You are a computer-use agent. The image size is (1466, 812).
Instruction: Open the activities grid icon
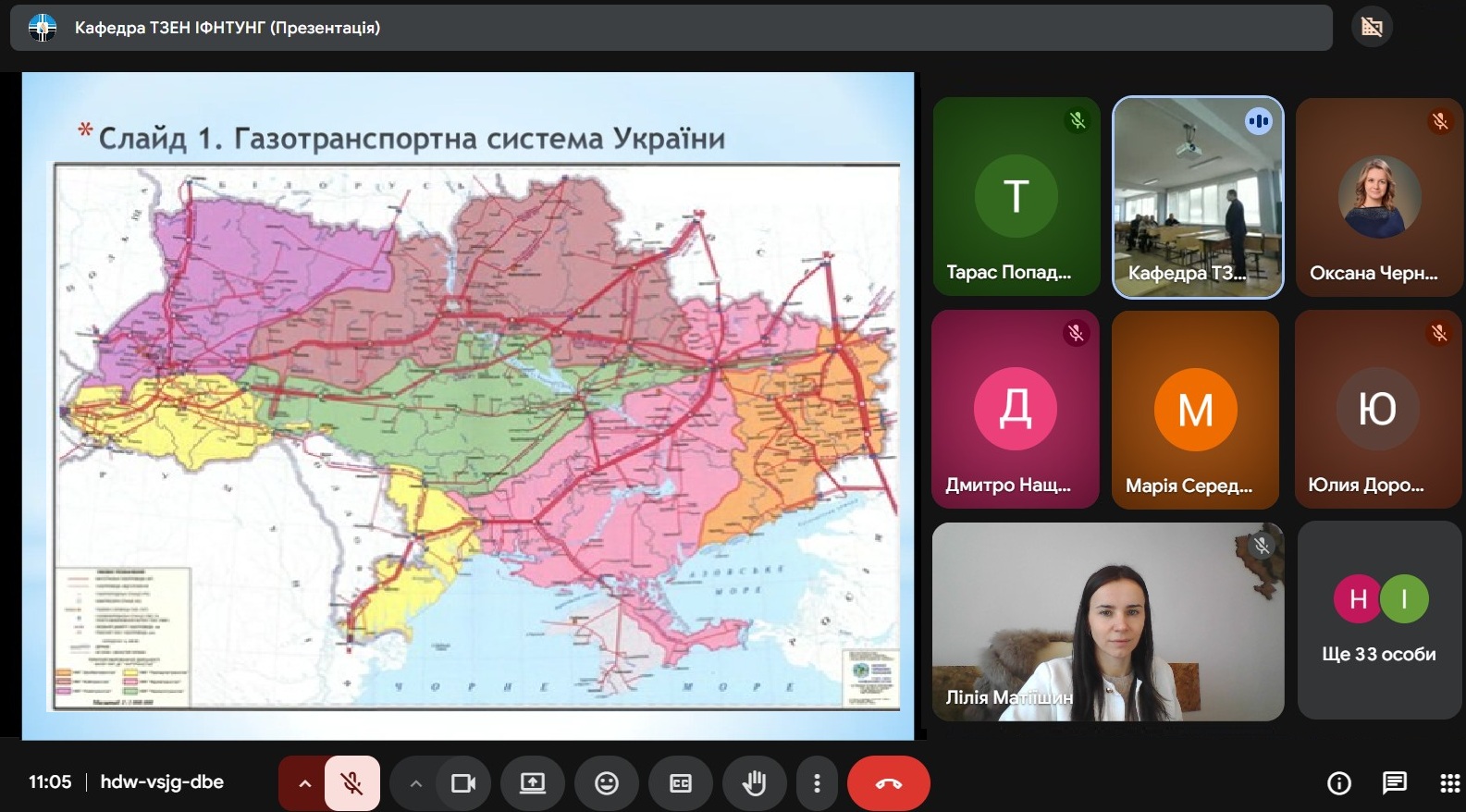click(x=1449, y=783)
